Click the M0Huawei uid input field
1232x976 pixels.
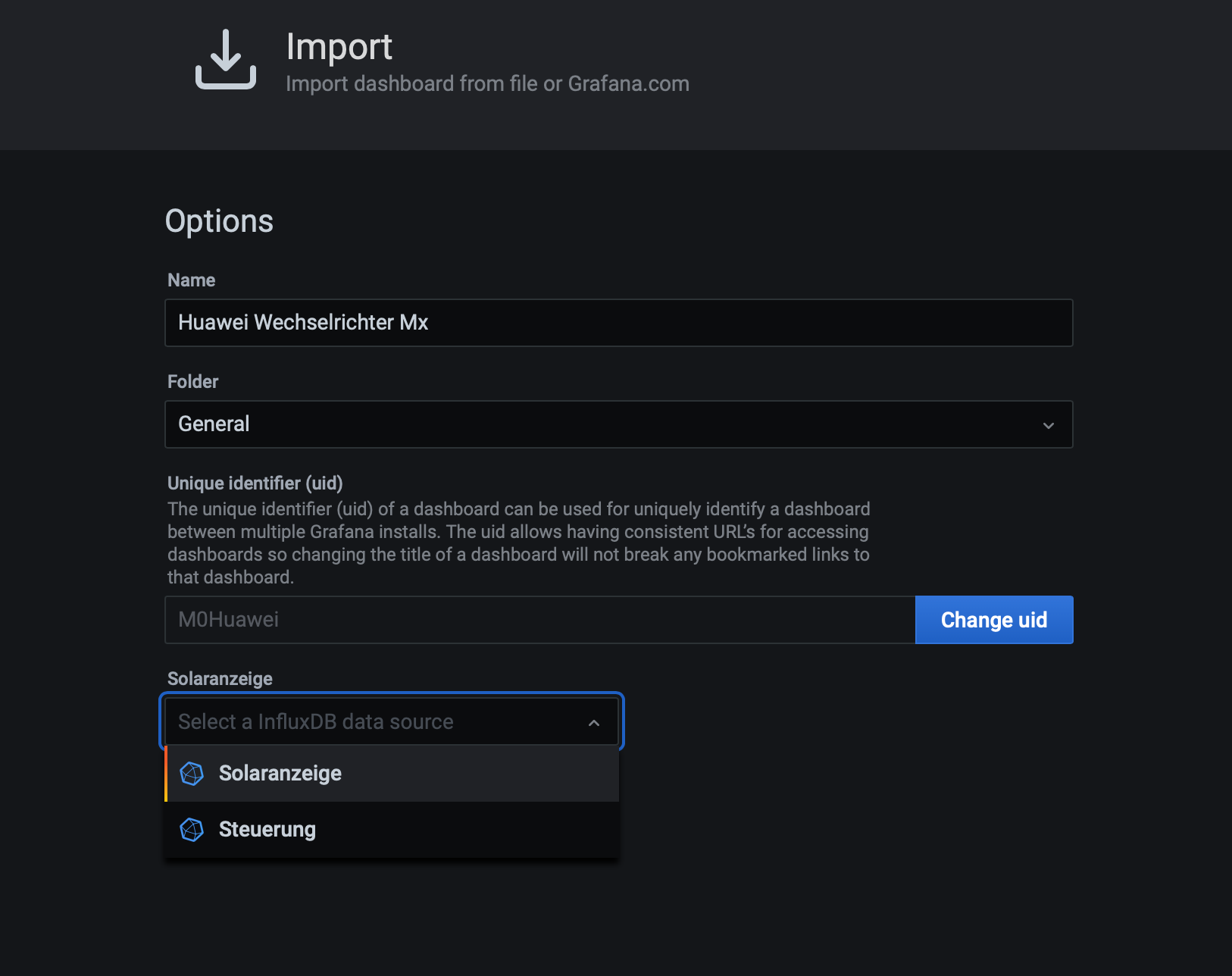[539, 620]
